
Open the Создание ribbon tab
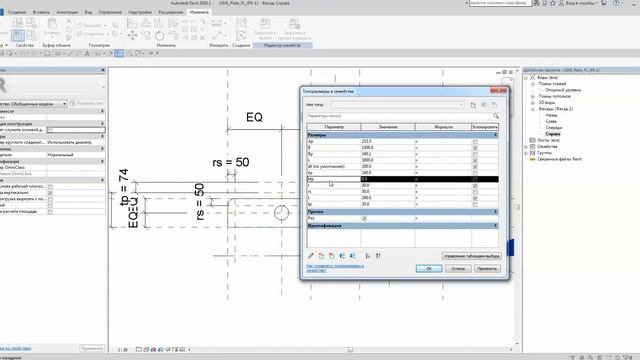coord(17,12)
